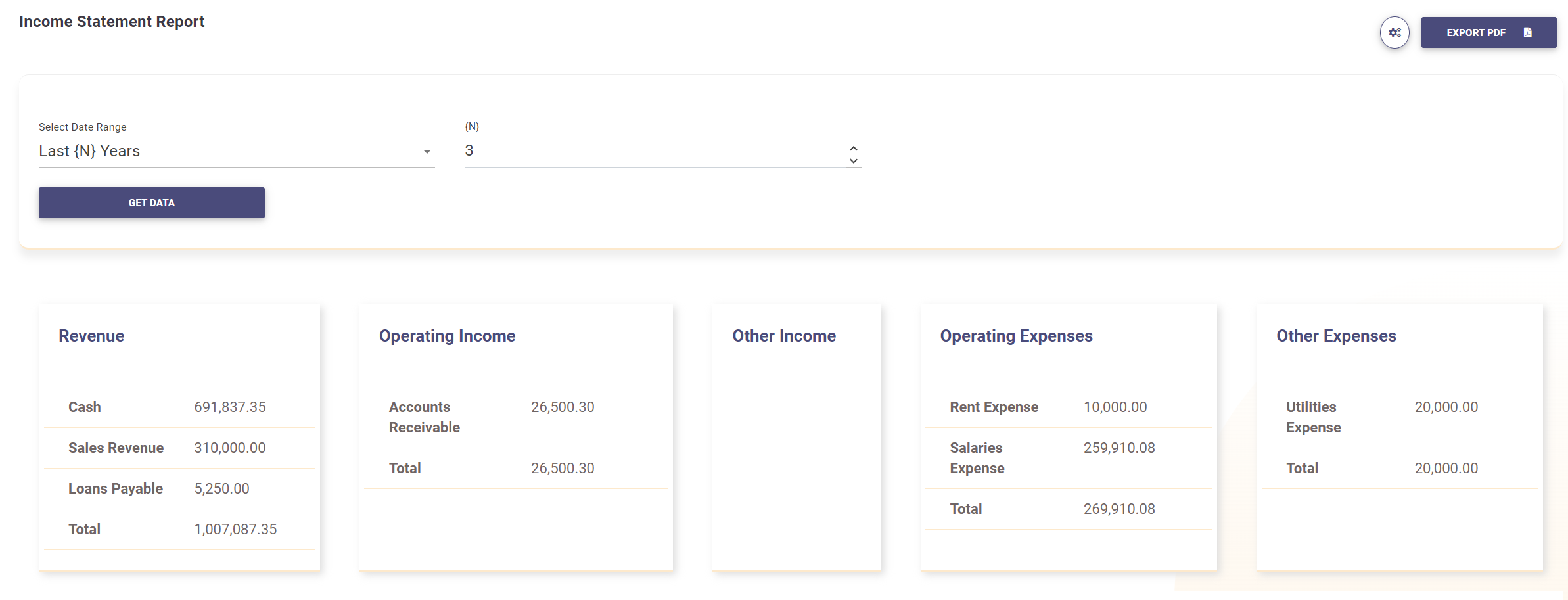
Task: Increase {N} with the up stepper arrow
Action: tap(853, 148)
